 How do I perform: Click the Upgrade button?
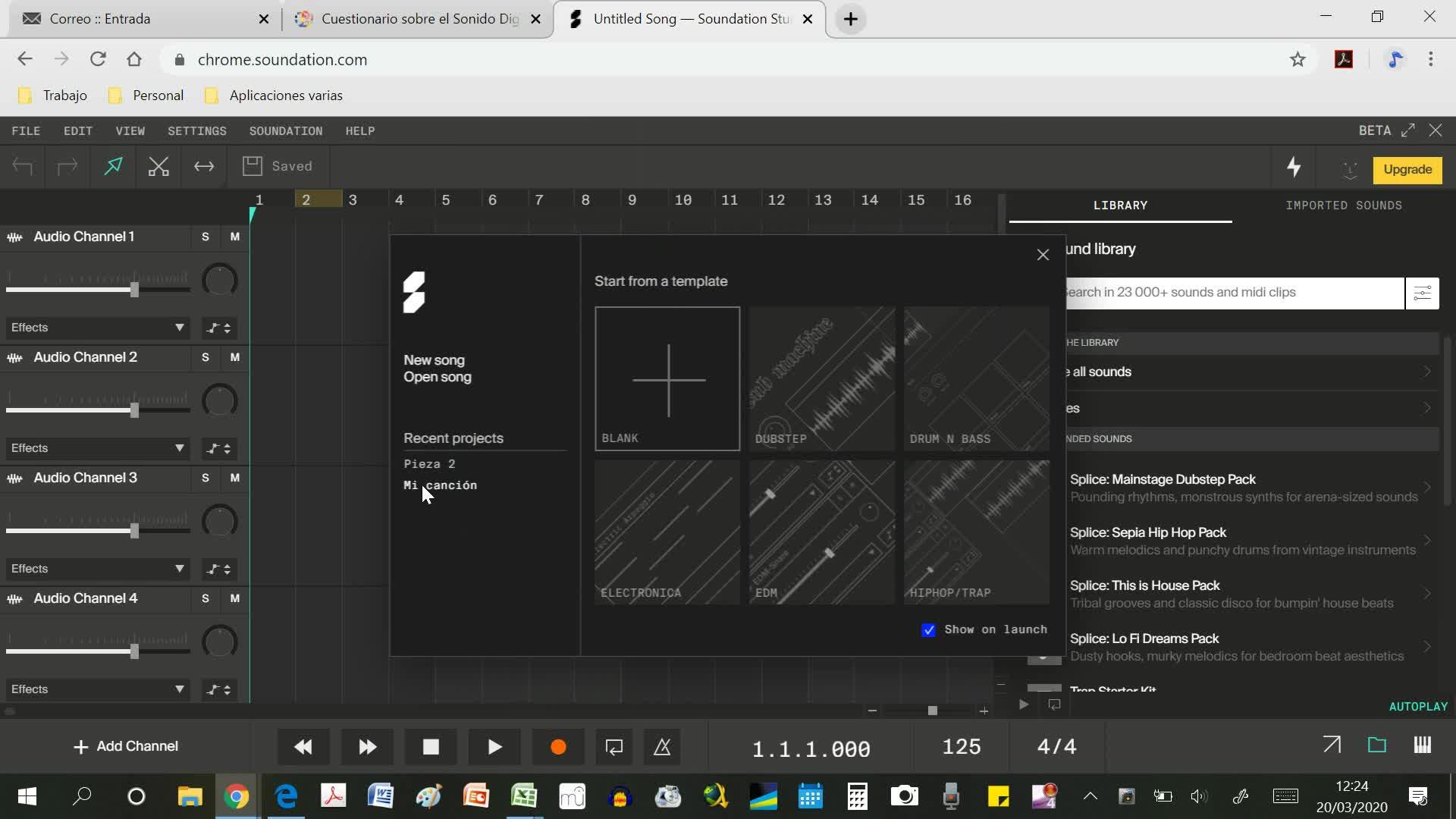1407,170
